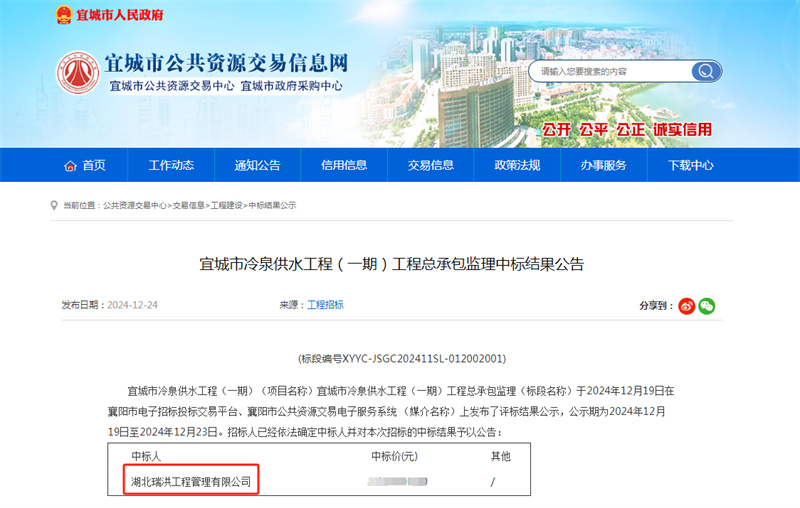This screenshot has width=800, height=508.
Task: Click the search input field
Action: pos(611,71)
